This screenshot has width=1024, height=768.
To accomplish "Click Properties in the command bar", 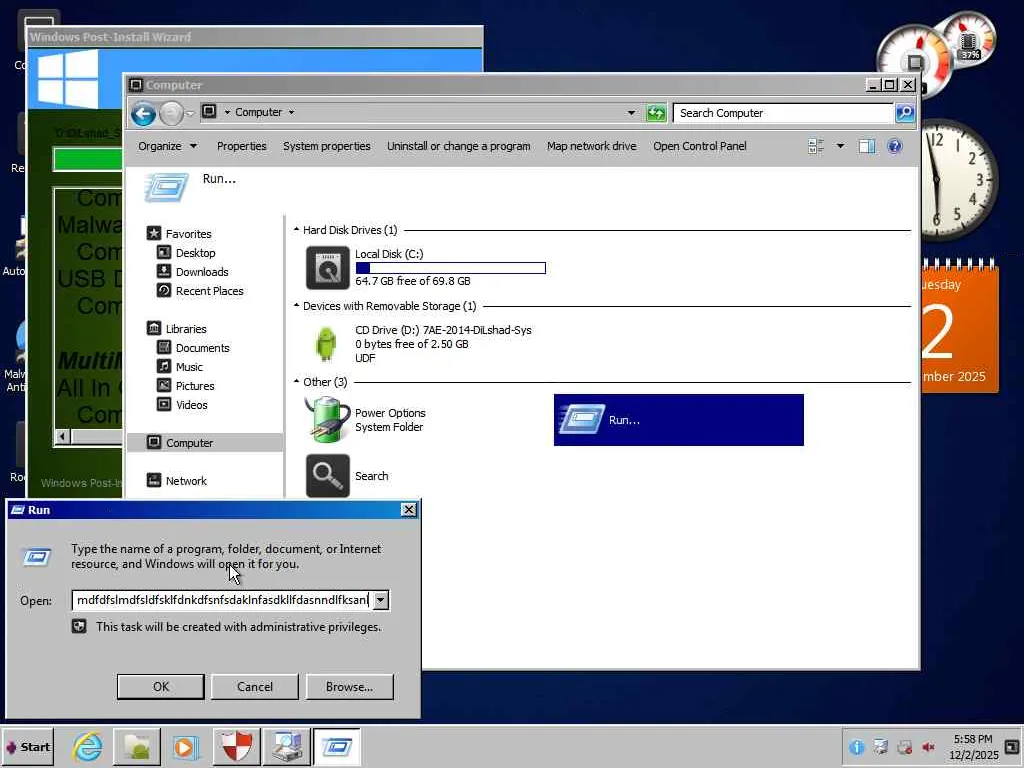I will [x=242, y=146].
